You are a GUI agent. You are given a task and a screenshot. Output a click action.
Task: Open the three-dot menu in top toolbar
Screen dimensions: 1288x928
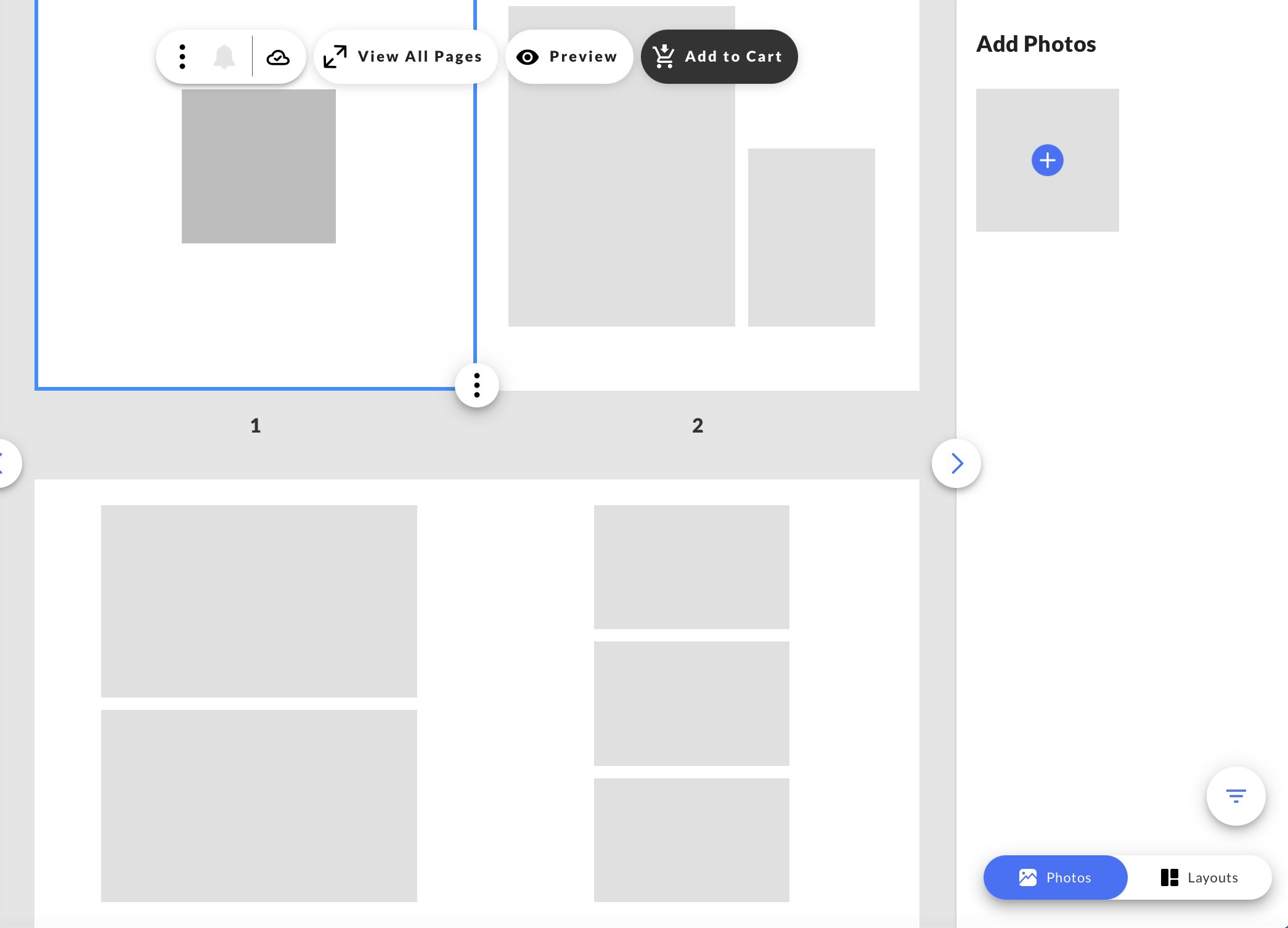pos(182,57)
